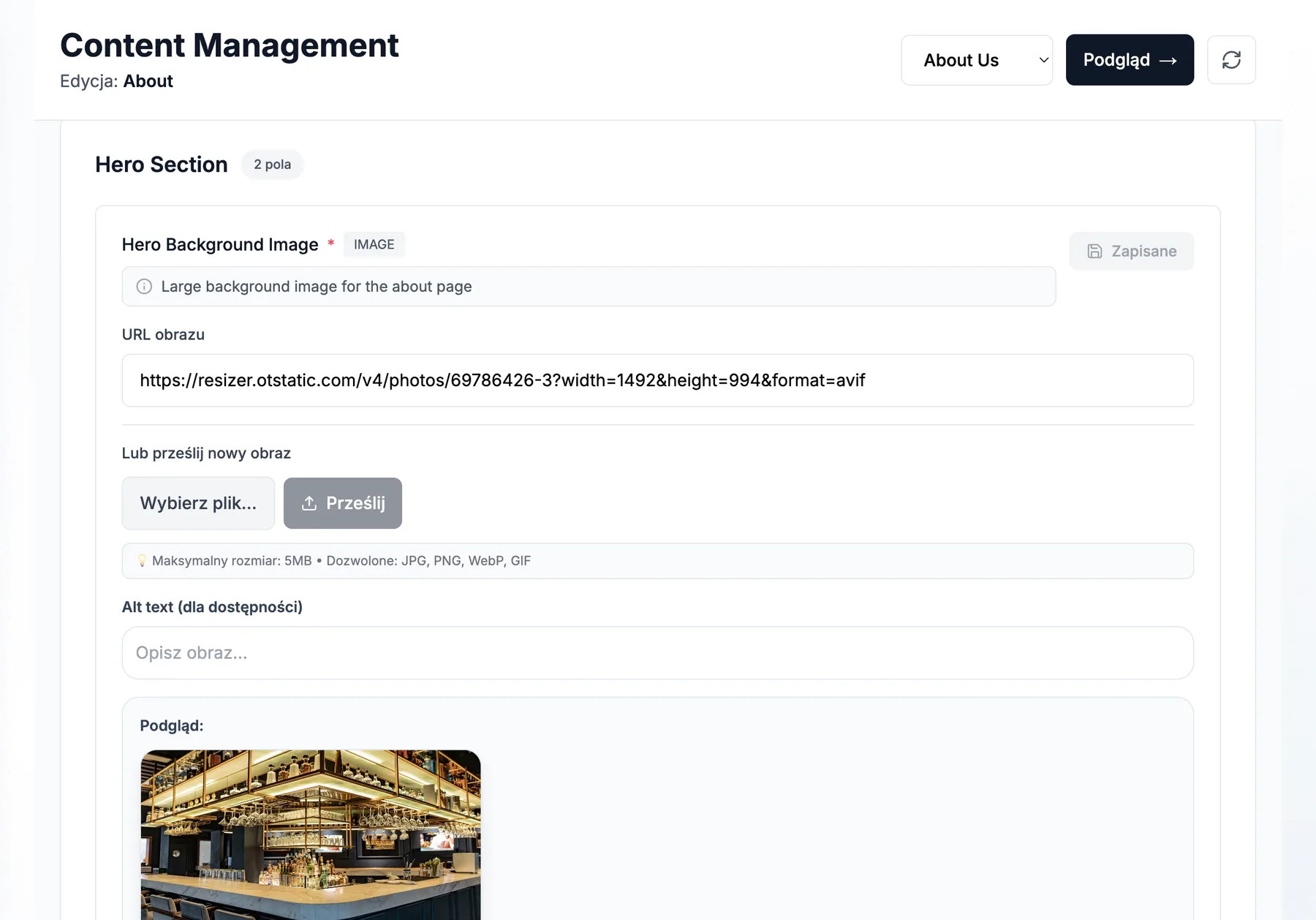The image size is (1316, 920).
Task: Click the refresh icon button
Action: tap(1231, 60)
